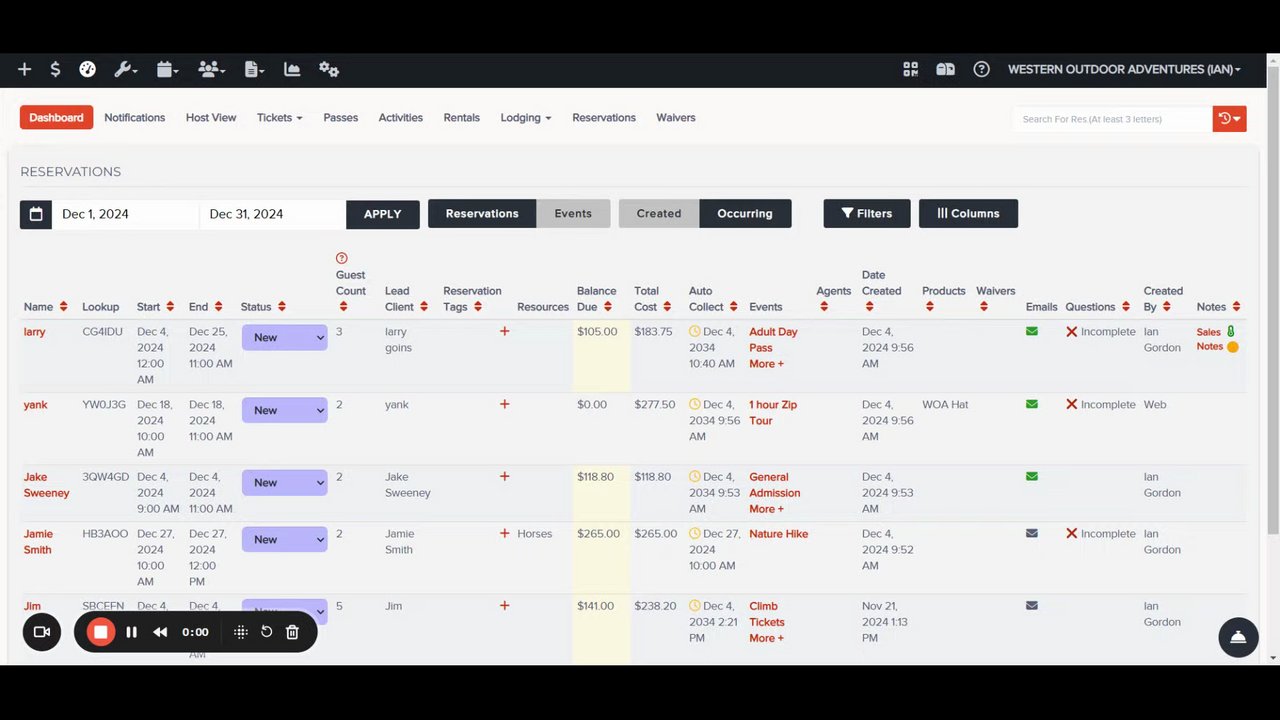Stop the screen recording

(x=100, y=632)
